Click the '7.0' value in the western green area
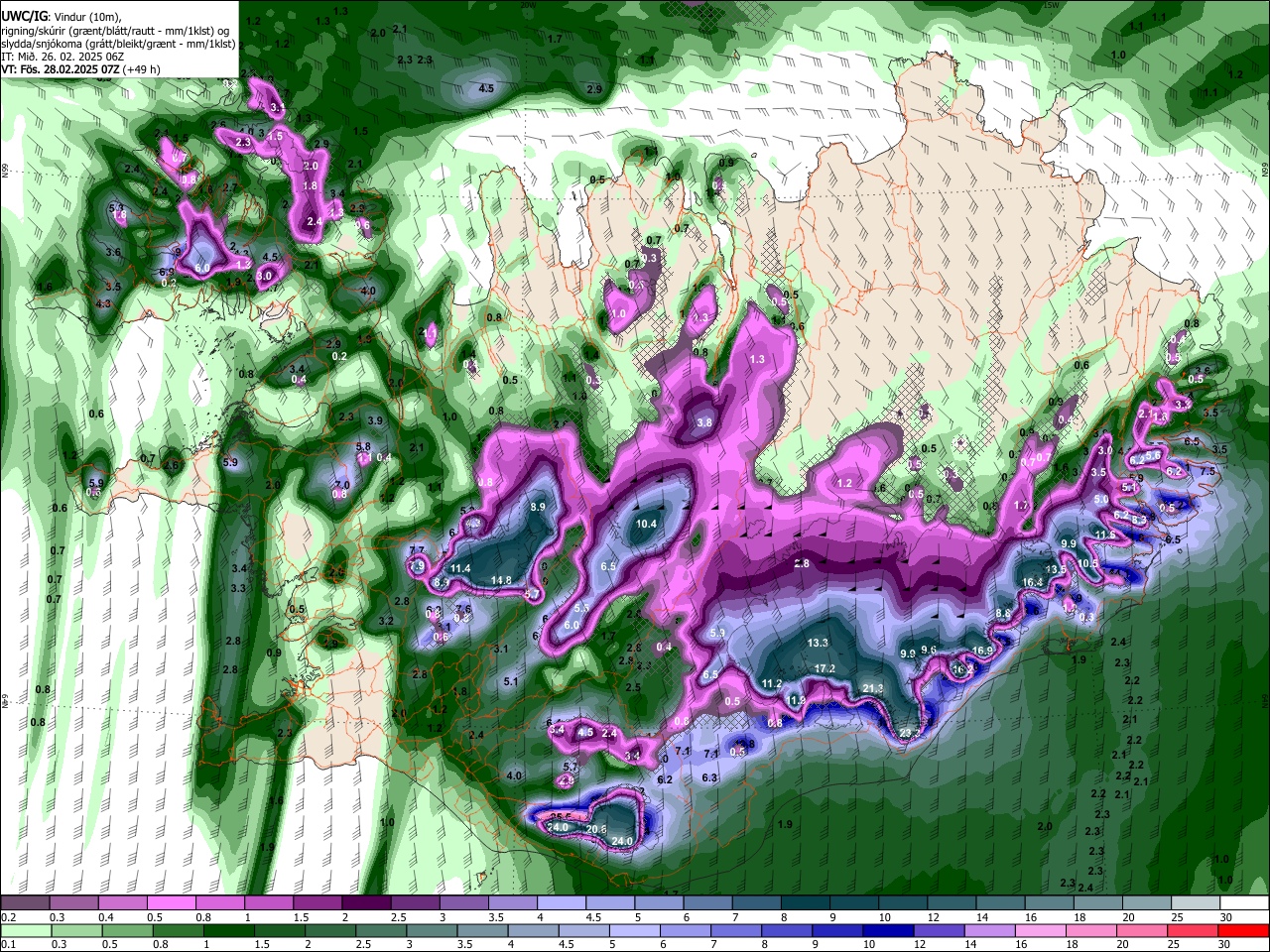The width and height of the screenshot is (1270, 952). 341,483
